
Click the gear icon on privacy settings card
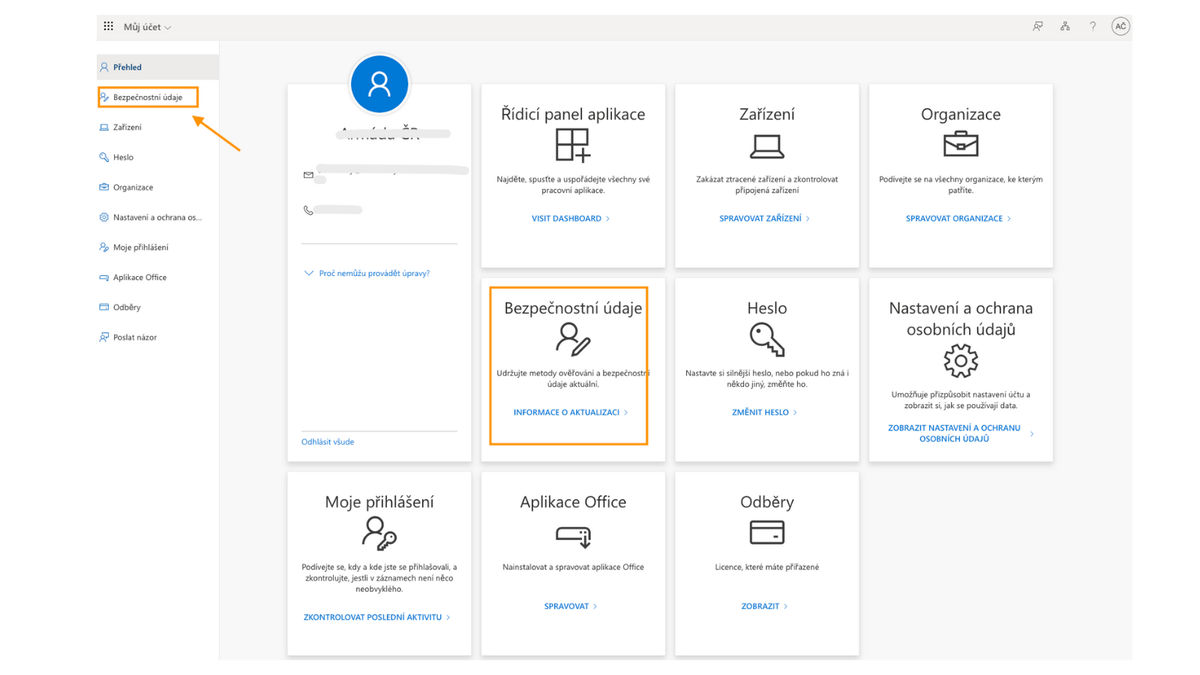click(x=960, y=360)
